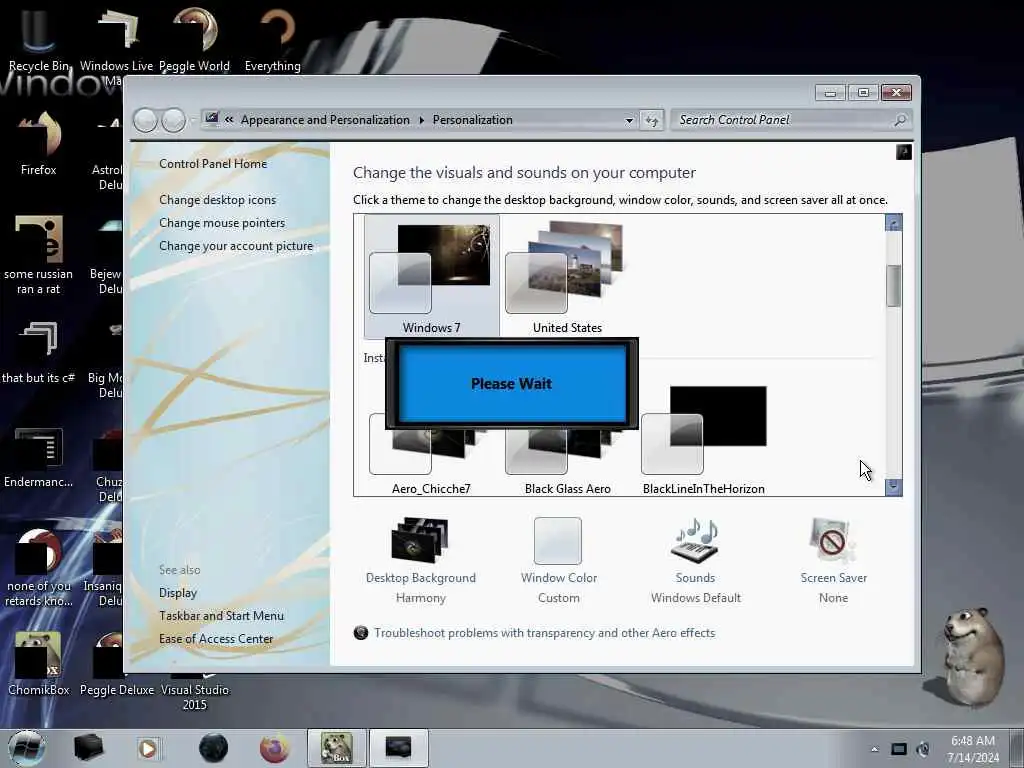Open Troubleshoot transparency and Aero effects link
Screen dimensions: 1024x768
click(x=544, y=633)
